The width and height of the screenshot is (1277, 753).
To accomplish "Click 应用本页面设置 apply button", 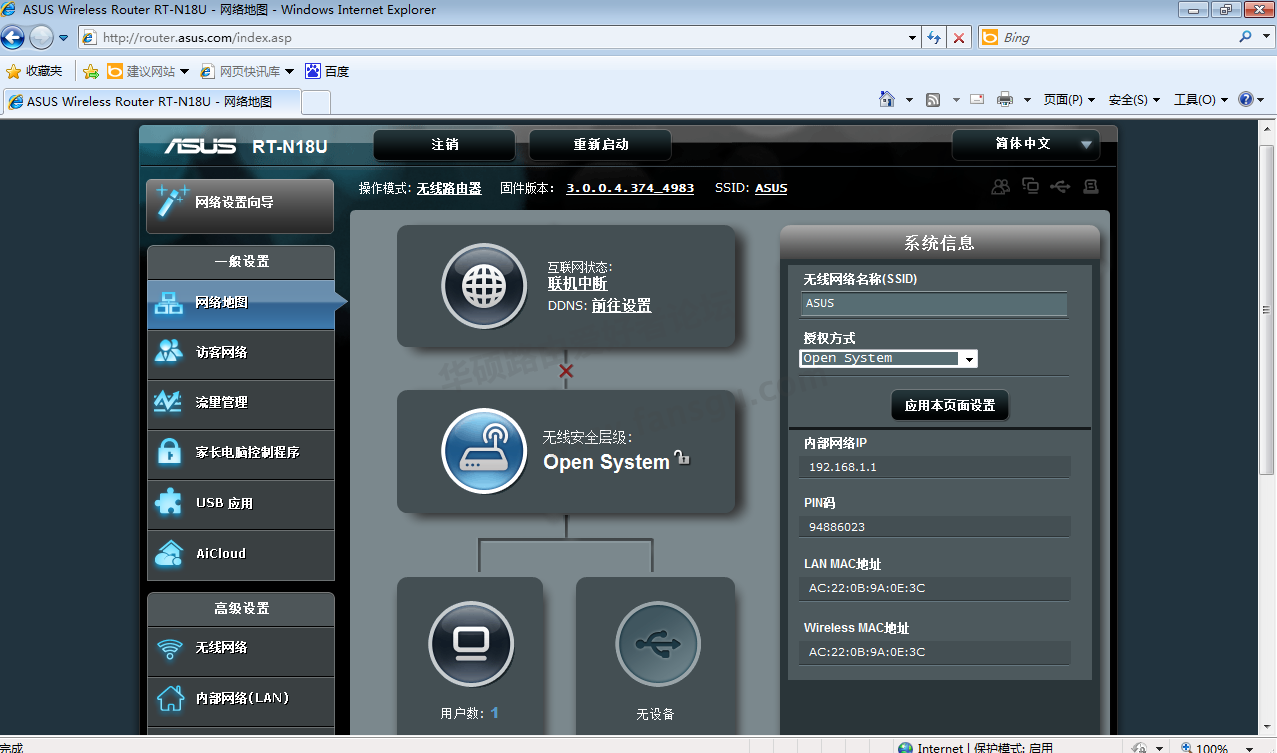I will pyautogui.click(x=950, y=406).
